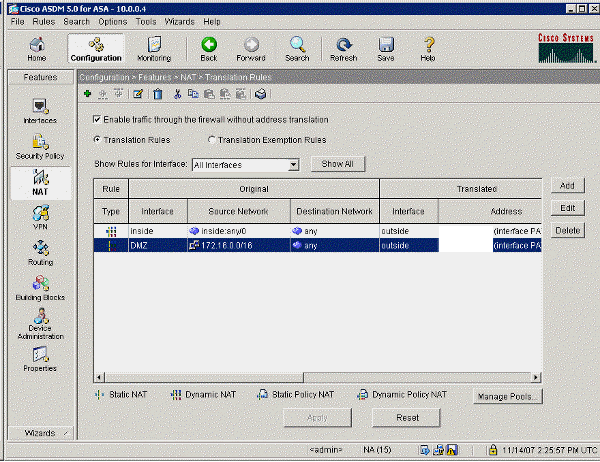Click Manage Pools button
This screenshot has height=462, width=600.
point(508,397)
